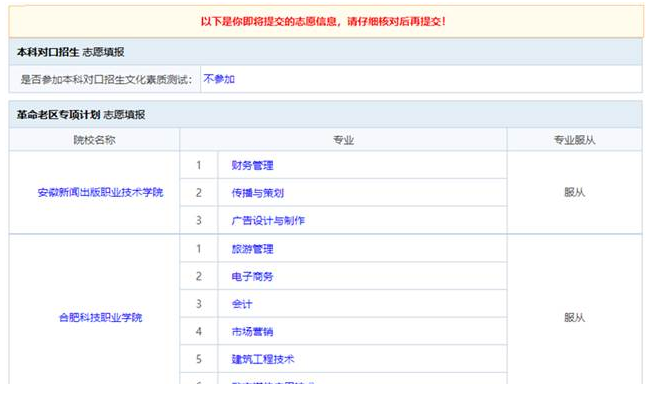Viewport: 651px width, 395px height.
Task: Click the 市场营销 major link
Action: [252, 331]
